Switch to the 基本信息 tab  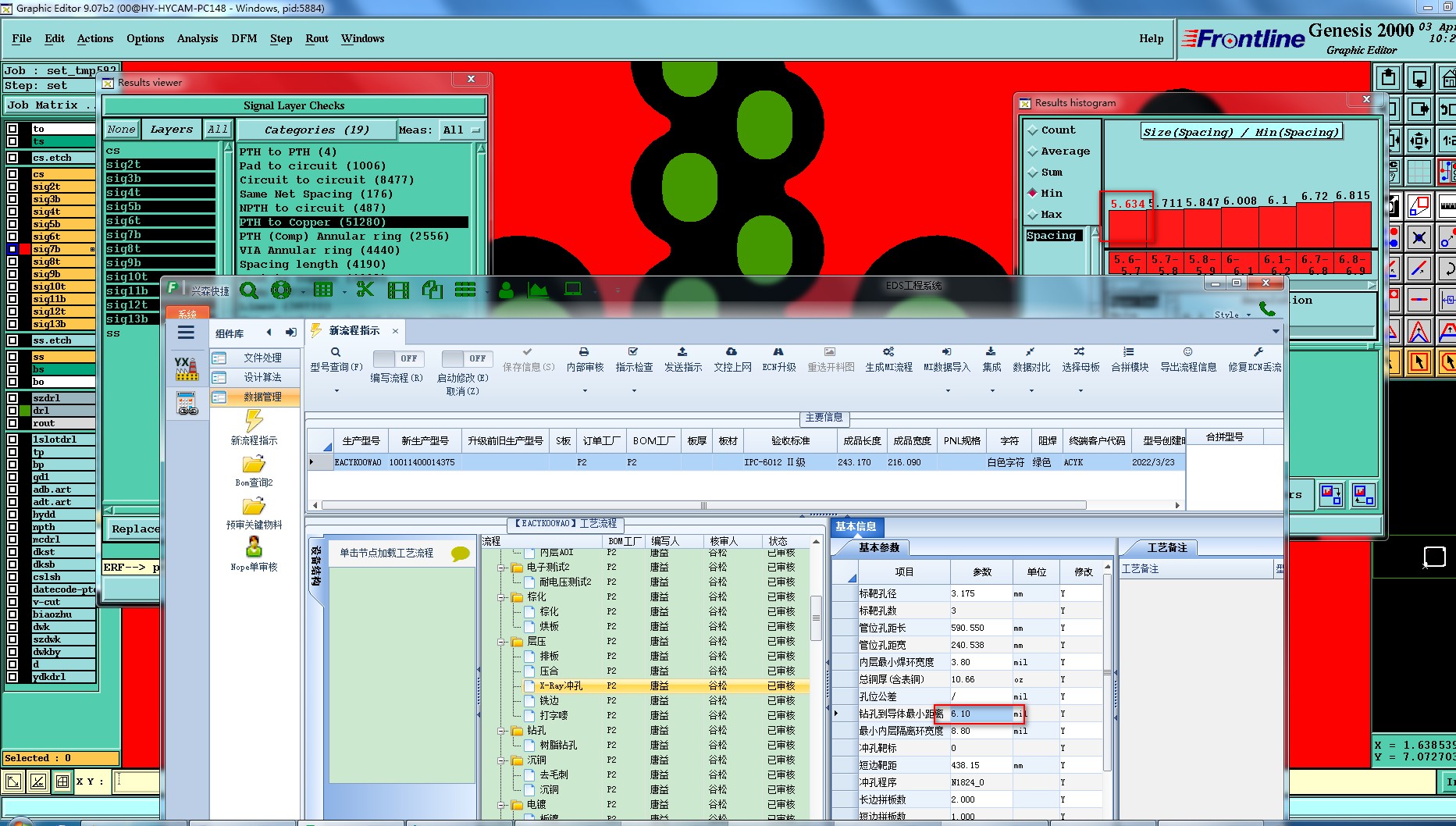pos(856,526)
